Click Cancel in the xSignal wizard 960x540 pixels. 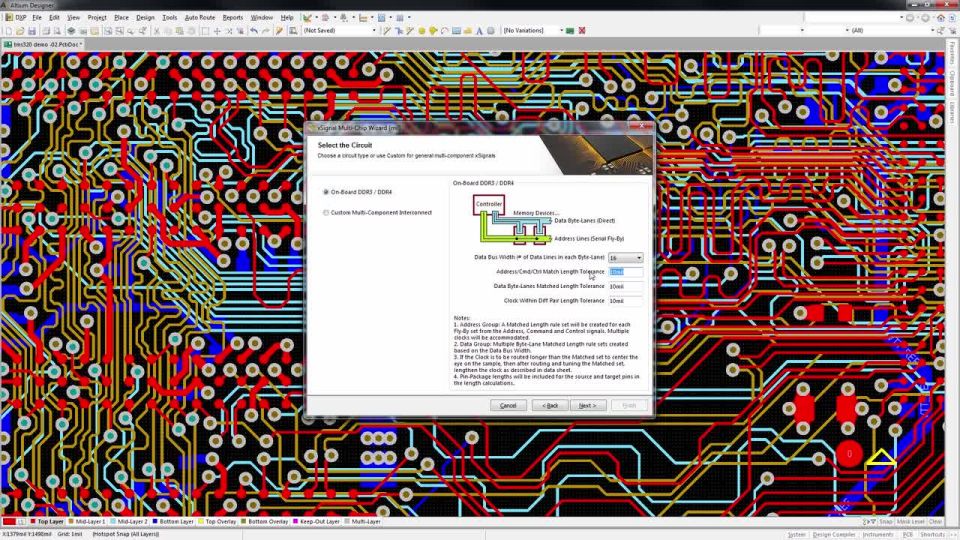(x=508, y=405)
